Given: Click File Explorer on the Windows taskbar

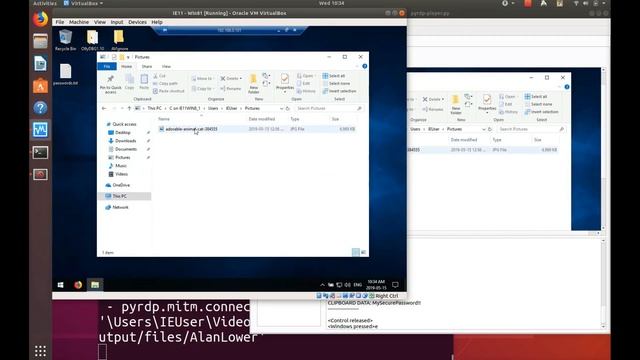Looking at the screenshot, I should click(x=95, y=285).
